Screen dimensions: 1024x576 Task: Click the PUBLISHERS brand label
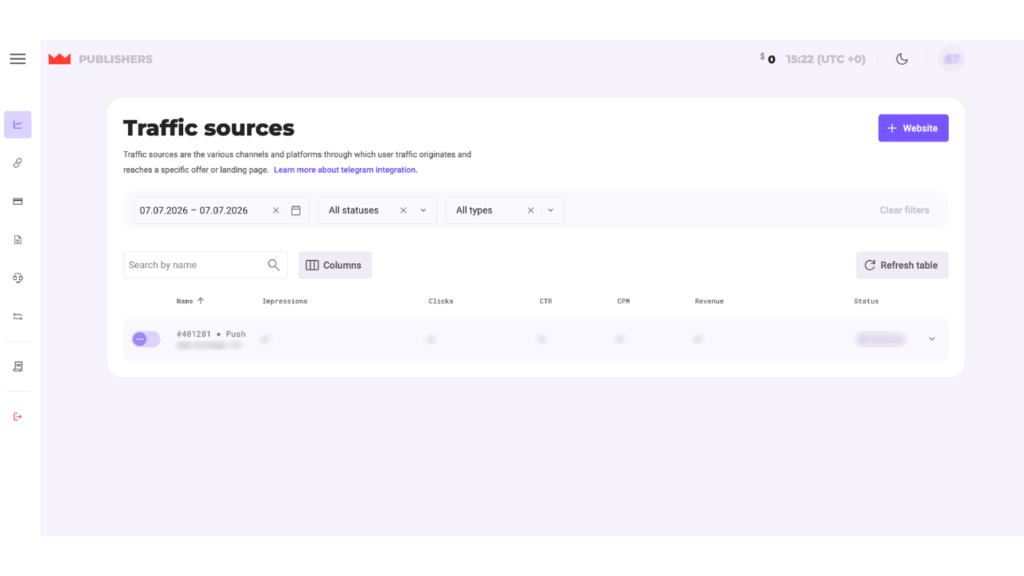[x=116, y=59]
